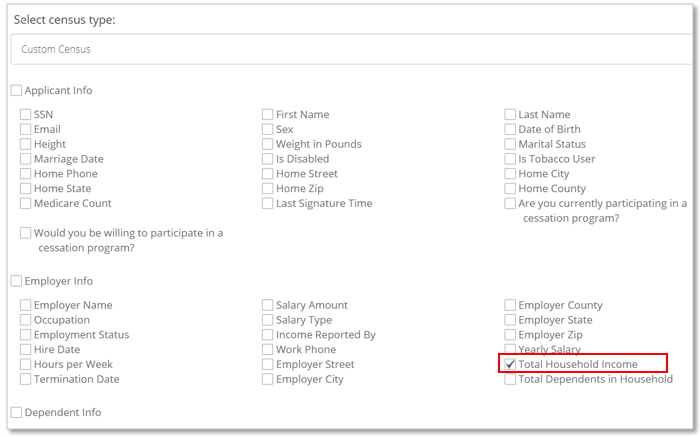Tick the Last Name checkbox
The height and width of the screenshot is (437, 700).
[510, 114]
